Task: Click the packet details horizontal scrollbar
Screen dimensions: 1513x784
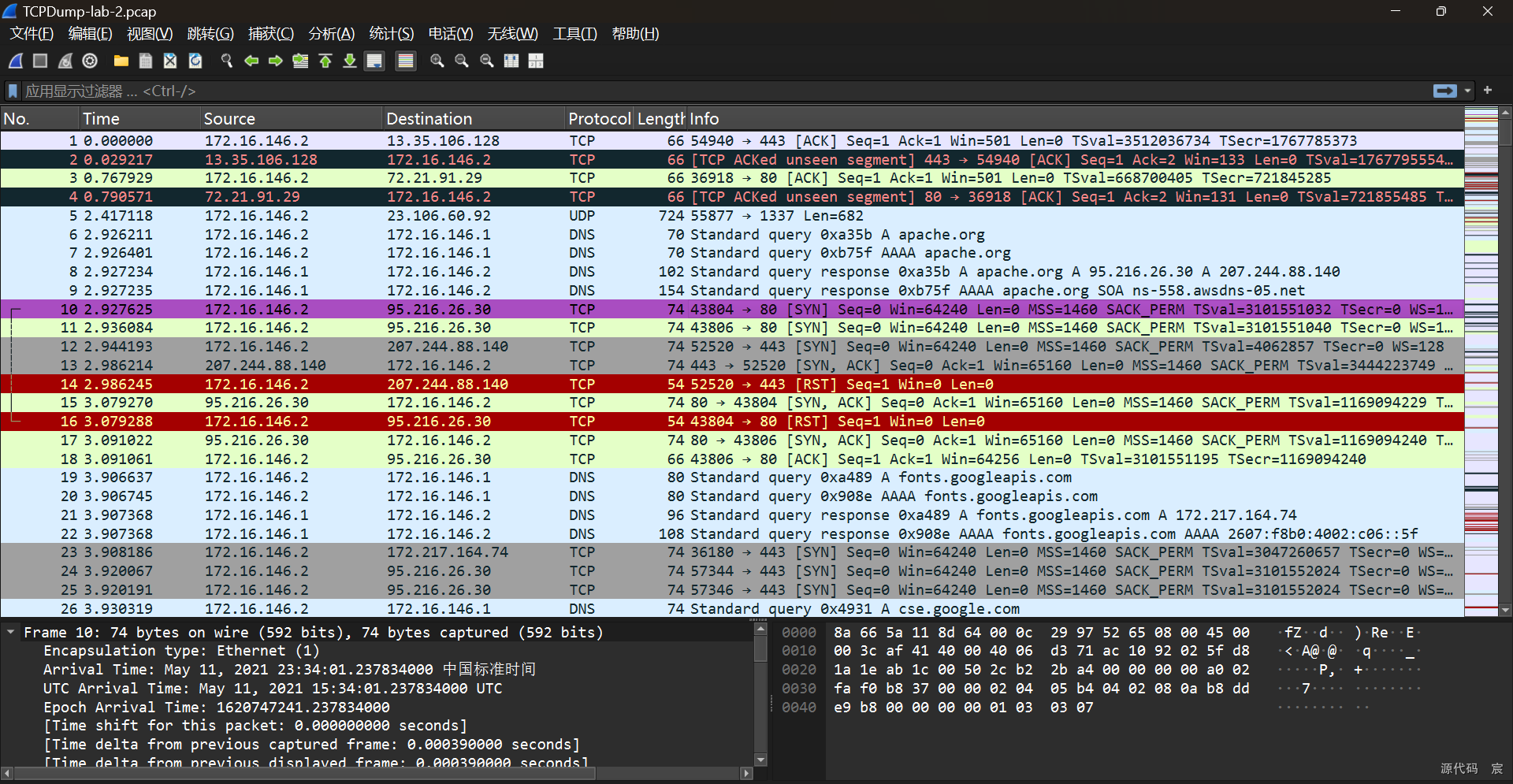Action: [x=303, y=774]
